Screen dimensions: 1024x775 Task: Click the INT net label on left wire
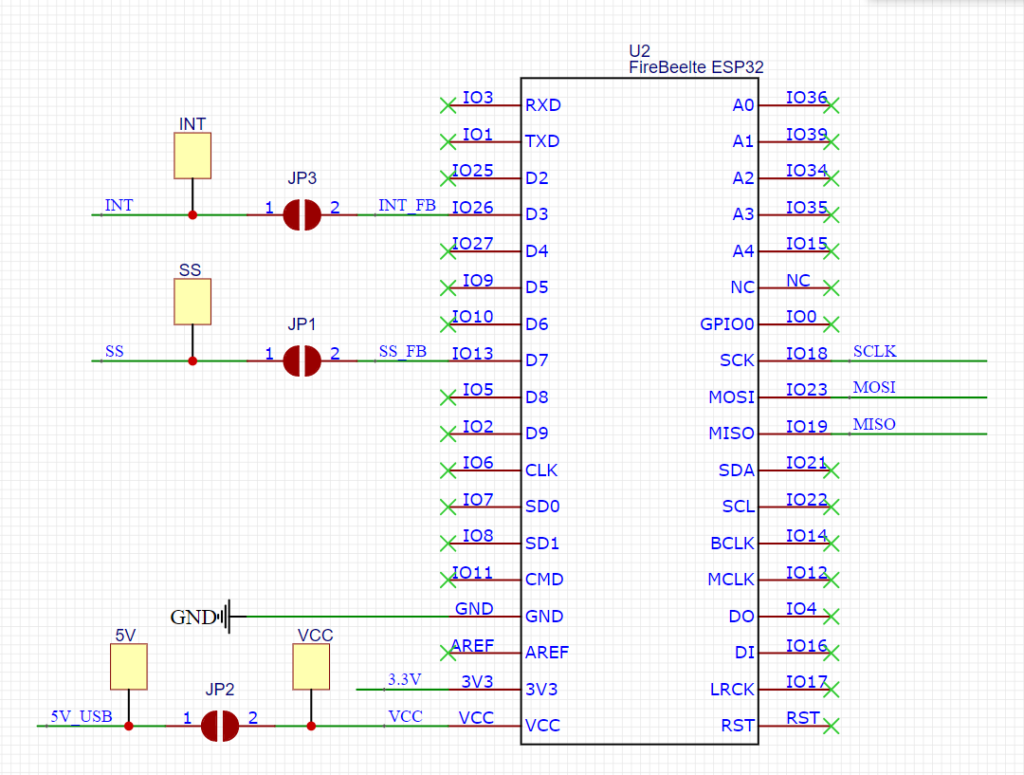click(119, 205)
